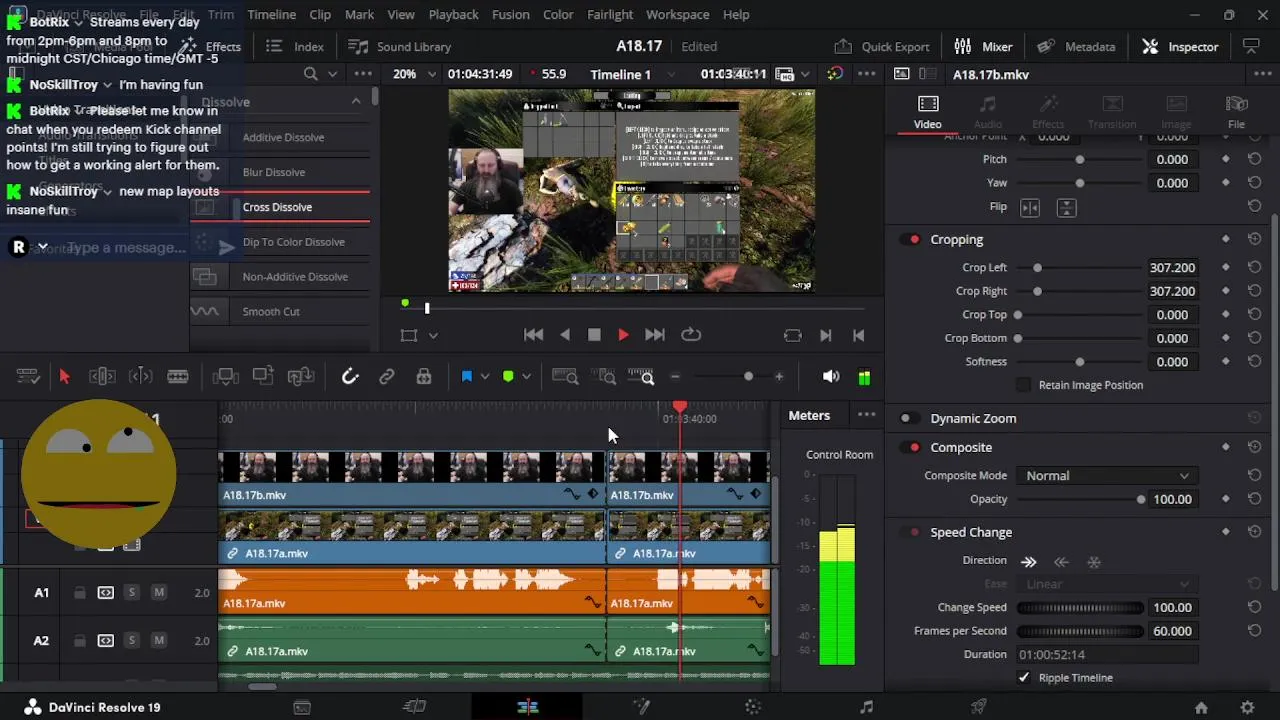Click the Zoom to Fit Timeline icon
Image resolution: width=1280 pixels, height=720 pixels.
click(x=565, y=376)
